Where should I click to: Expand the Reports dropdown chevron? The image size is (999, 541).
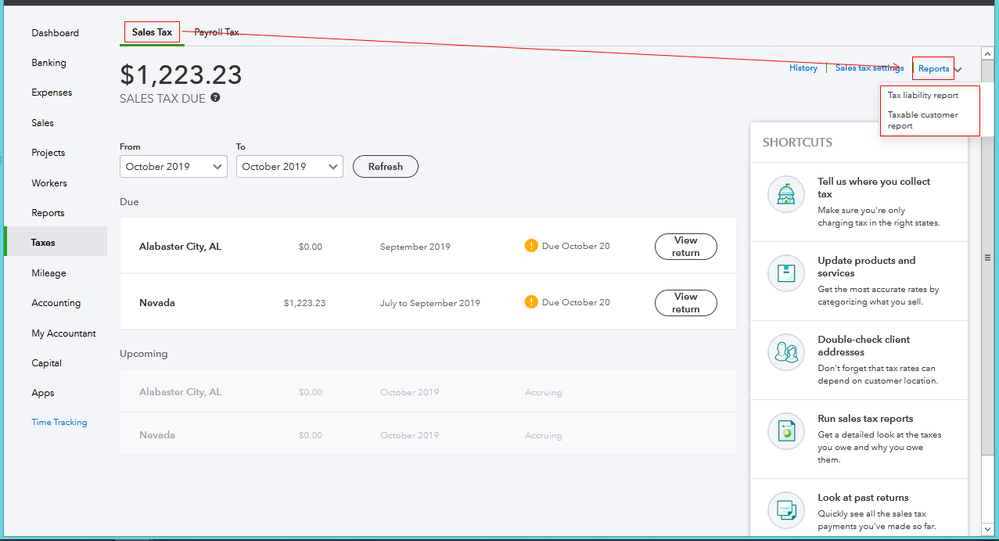(958, 69)
